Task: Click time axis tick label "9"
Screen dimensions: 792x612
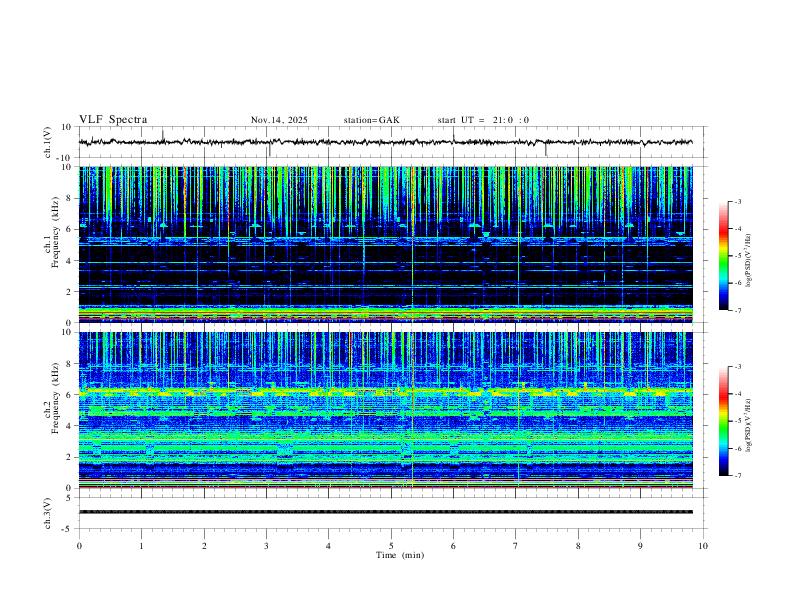Action: 640,546
